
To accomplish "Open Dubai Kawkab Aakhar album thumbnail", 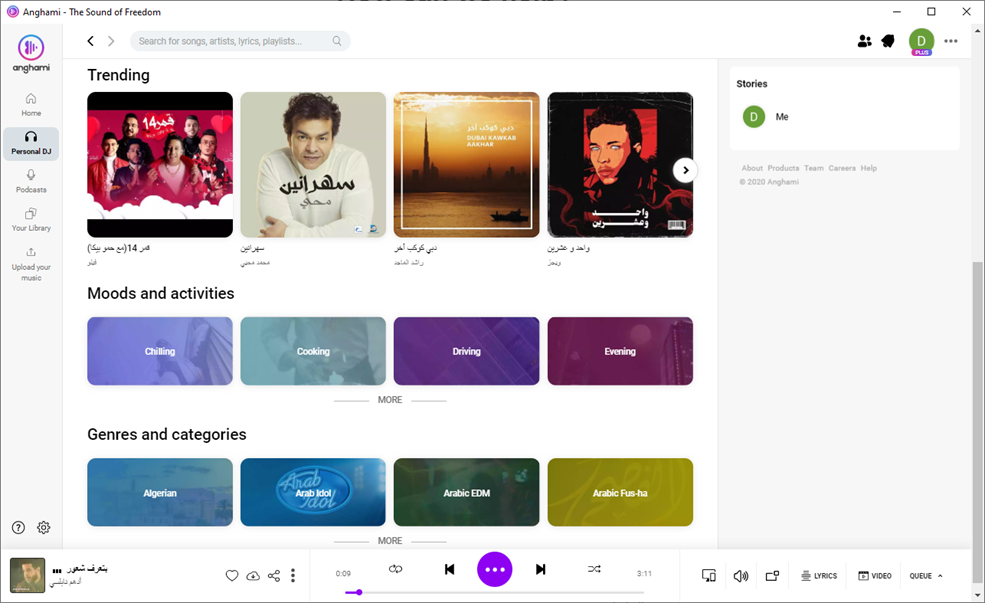I will pos(466,165).
